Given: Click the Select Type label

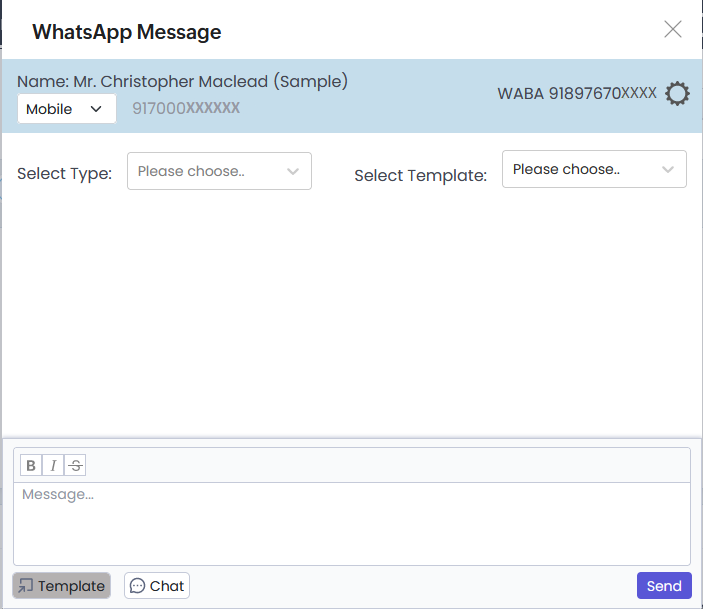Looking at the screenshot, I should tap(65, 174).
